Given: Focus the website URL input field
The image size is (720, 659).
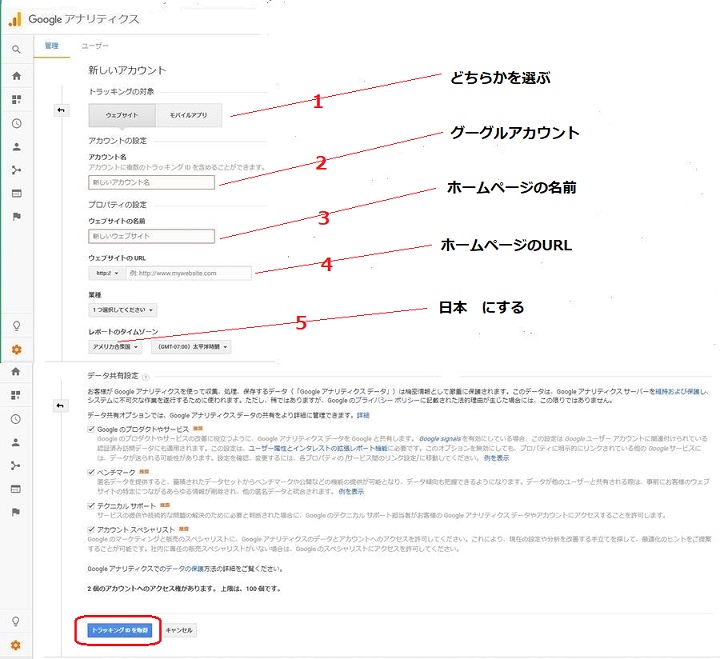Looking at the screenshot, I should pyautogui.click(x=189, y=273).
